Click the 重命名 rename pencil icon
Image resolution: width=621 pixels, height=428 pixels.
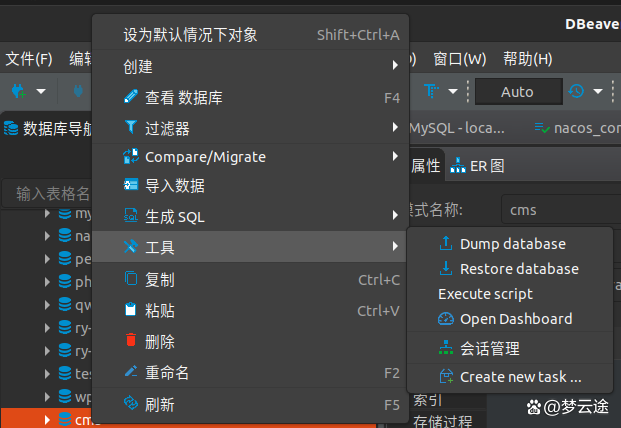131,371
